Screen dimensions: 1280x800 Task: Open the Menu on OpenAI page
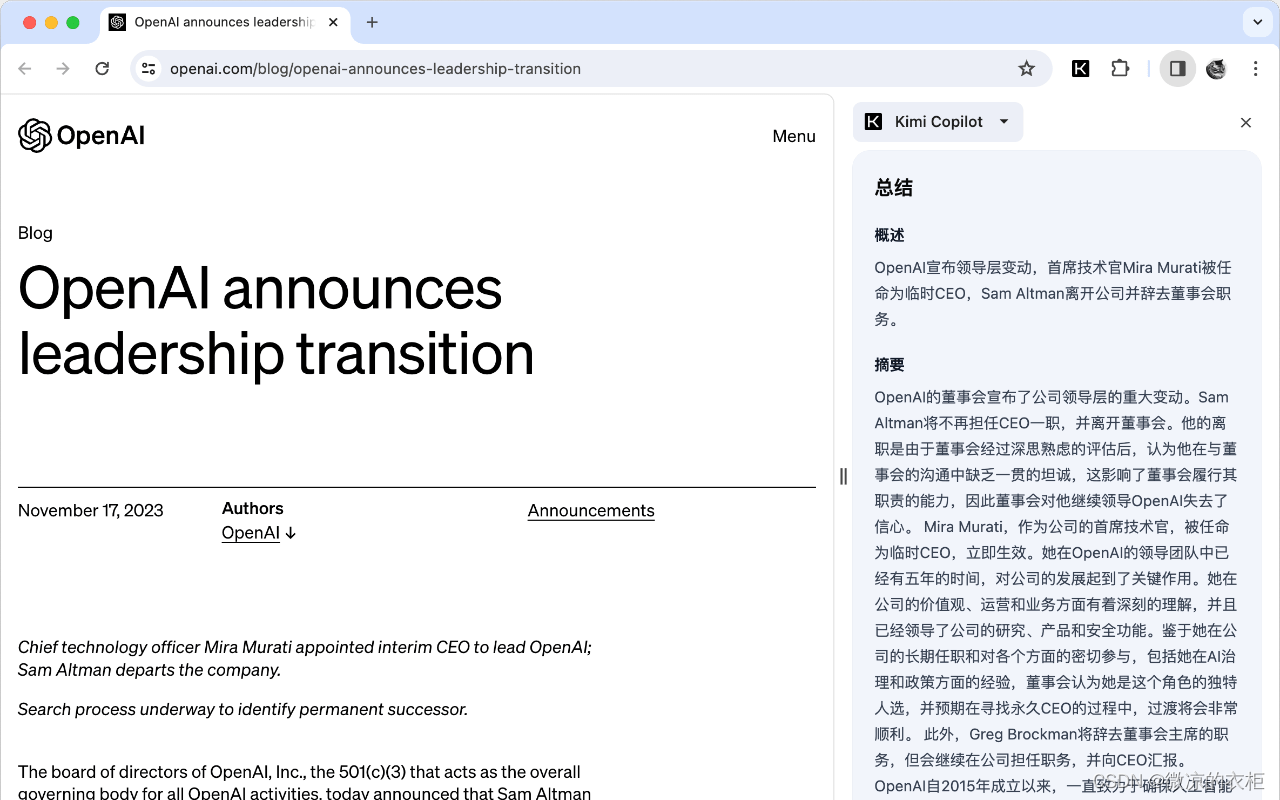pyautogui.click(x=794, y=136)
